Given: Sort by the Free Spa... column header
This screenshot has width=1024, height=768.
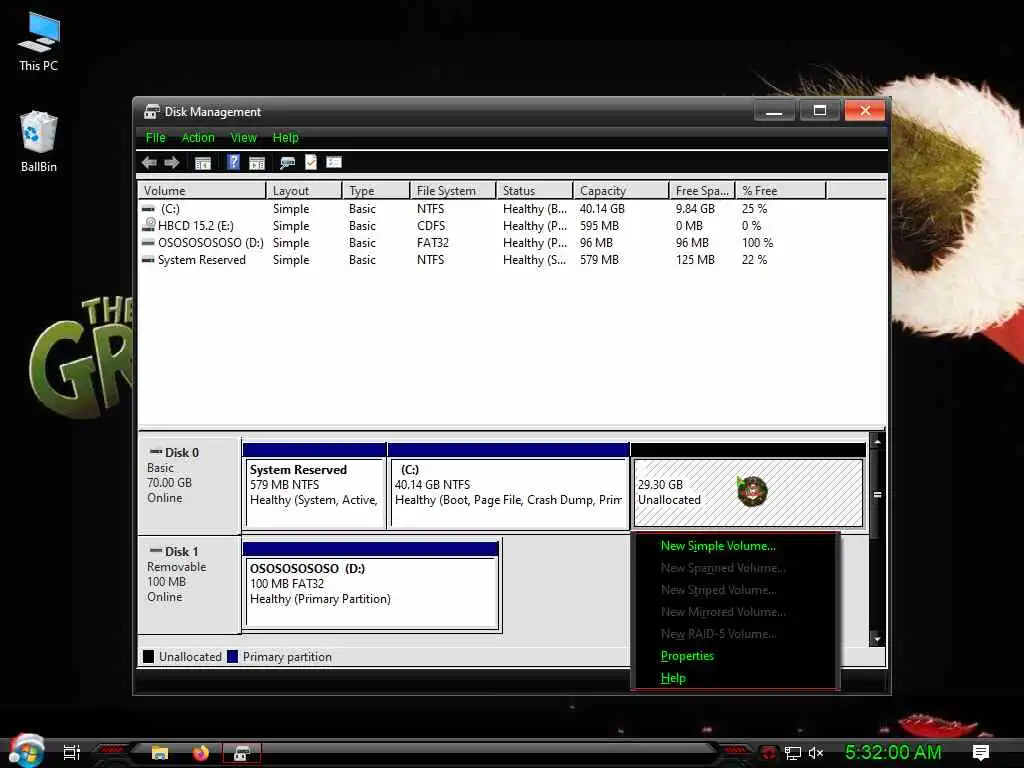Looking at the screenshot, I should click(x=702, y=191).
